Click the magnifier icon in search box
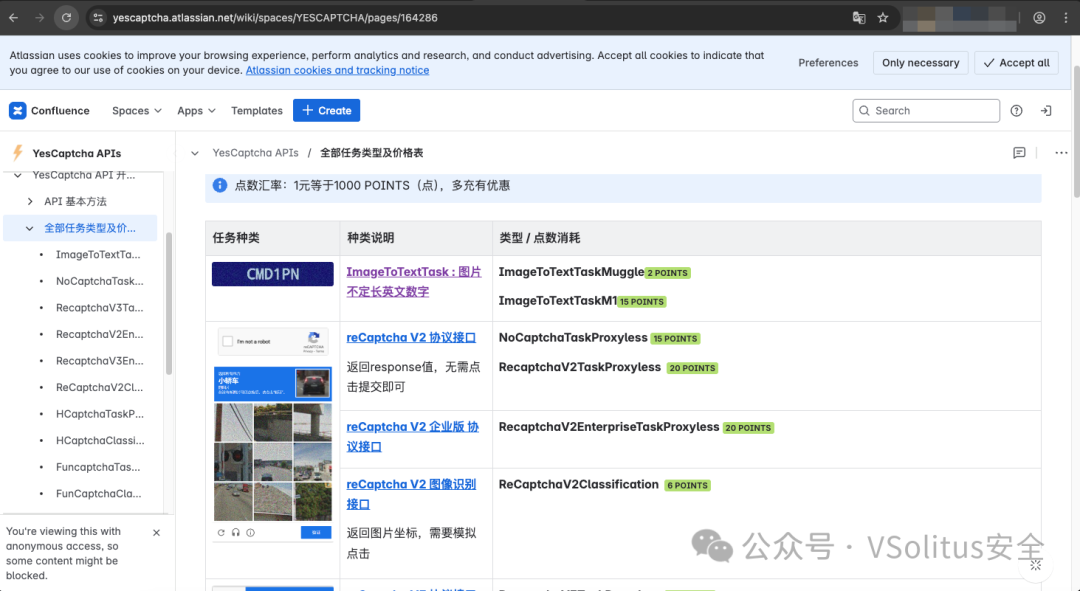This screenshot has width=1080, height=591. click(864, 110)
